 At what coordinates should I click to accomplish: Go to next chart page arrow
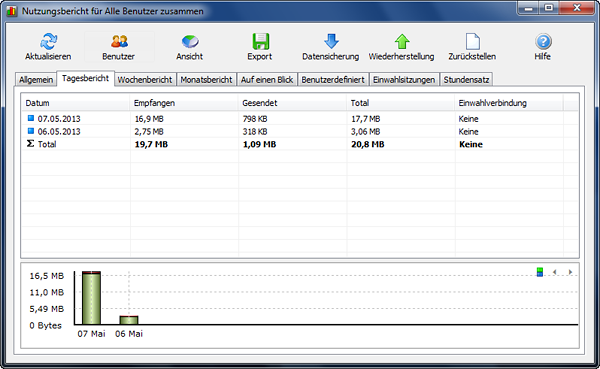click(570, 272)
